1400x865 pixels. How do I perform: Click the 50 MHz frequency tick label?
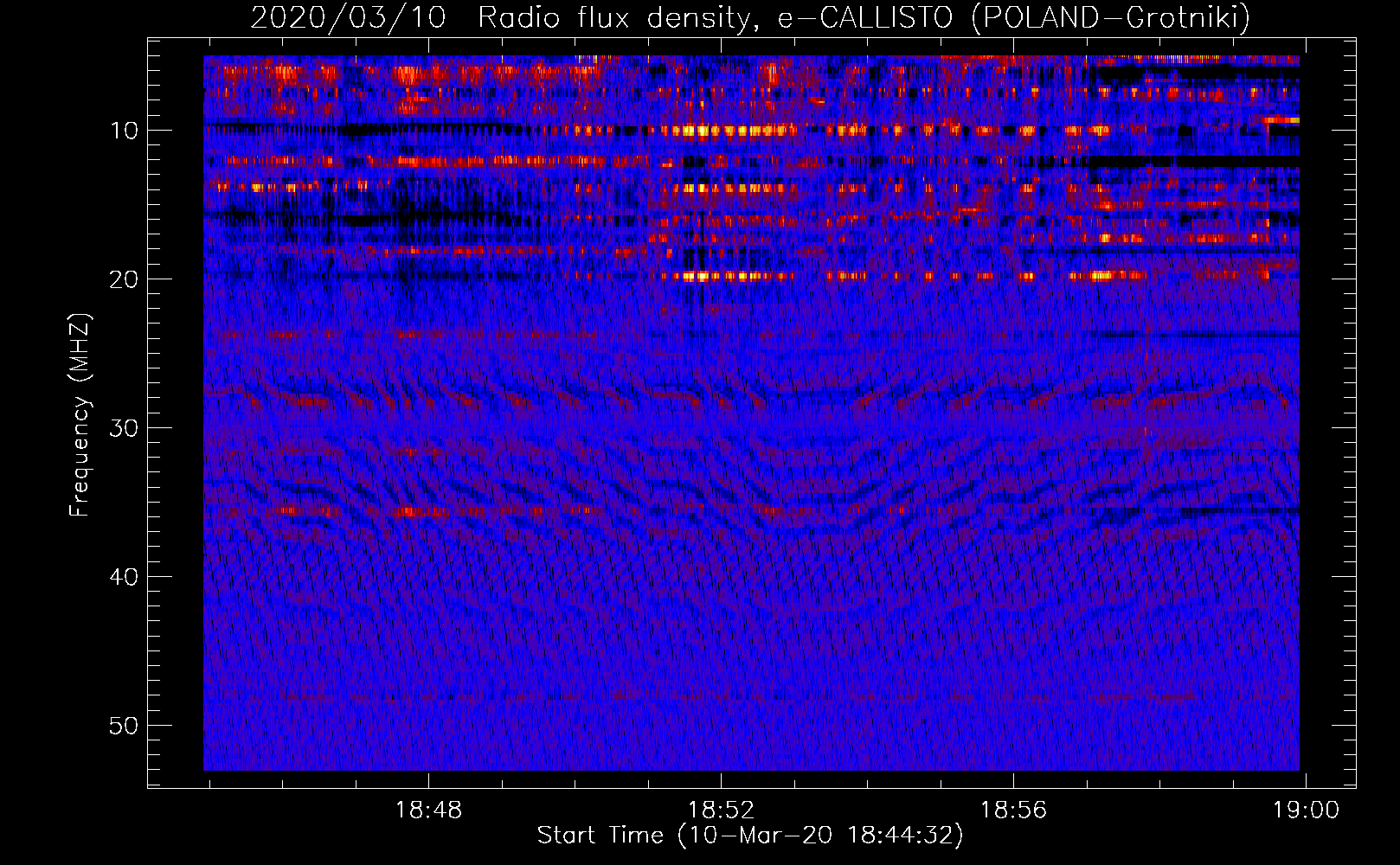click(x=125, y=726)
